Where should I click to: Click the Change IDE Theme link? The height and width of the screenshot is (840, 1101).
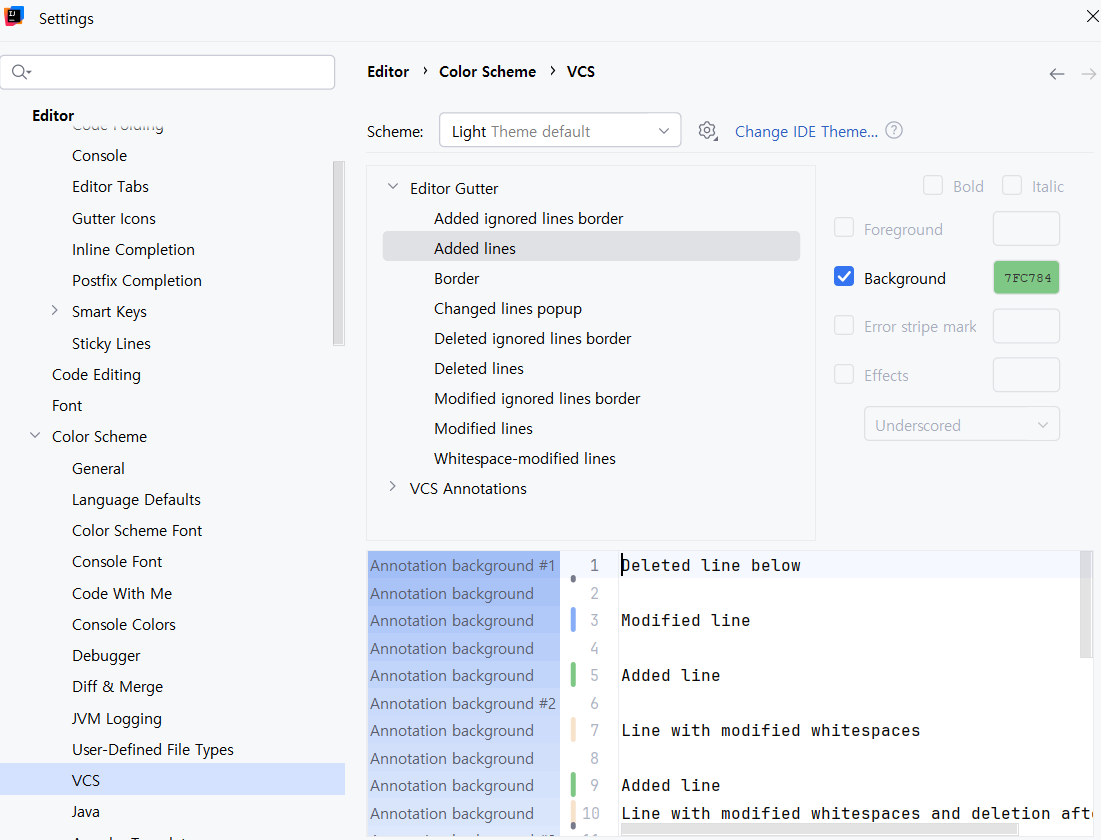[806, 131]
